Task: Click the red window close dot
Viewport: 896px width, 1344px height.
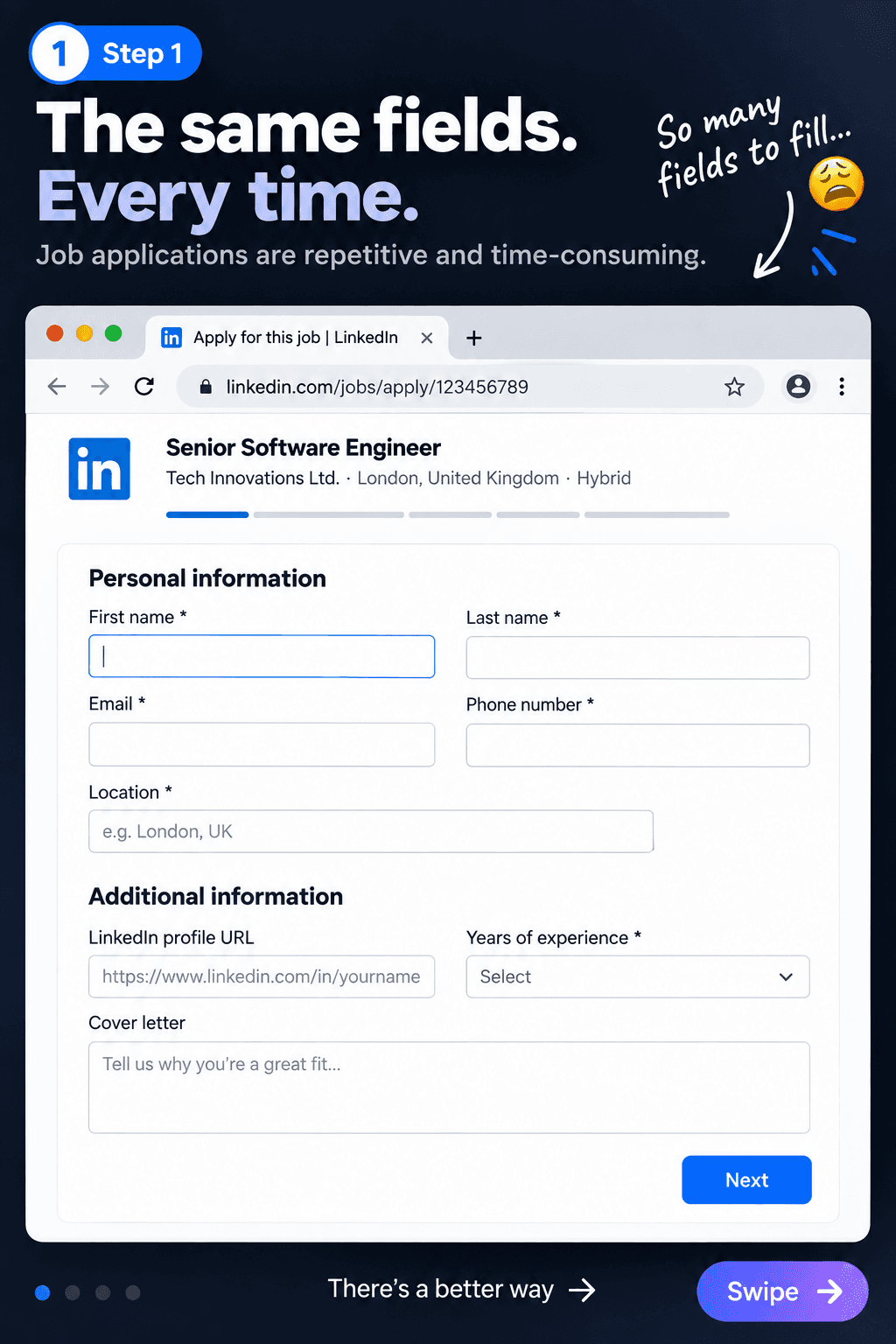Action: [x=55, y=333]
